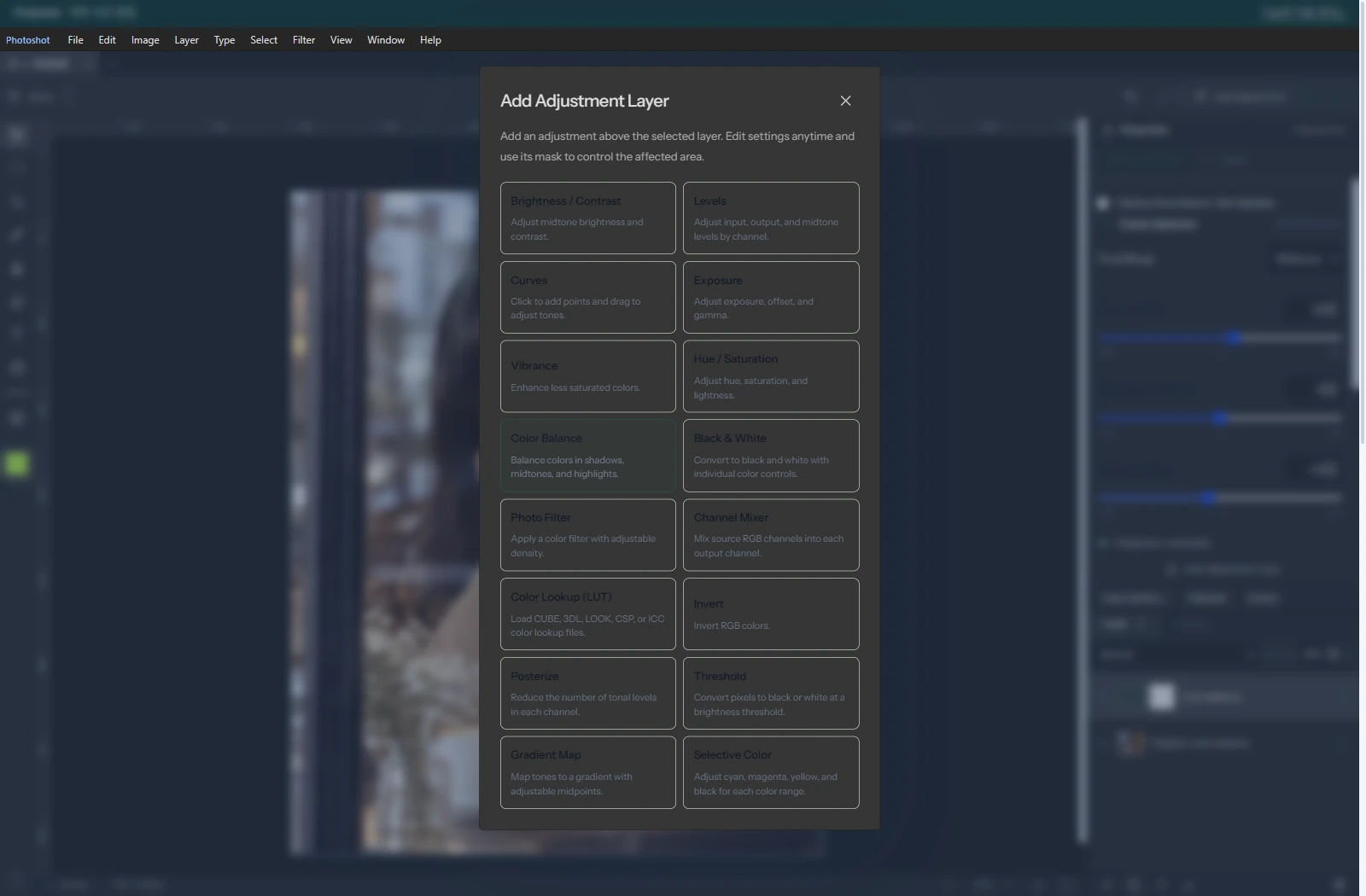
Task: Select the Color Balance adjustment card
Action: click(x=587, y=456)
